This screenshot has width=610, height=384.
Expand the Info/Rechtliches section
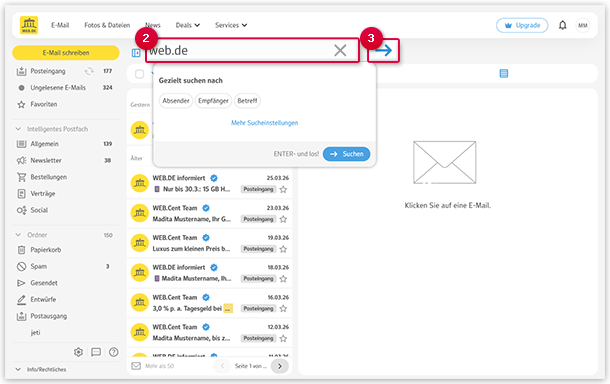(x=18, y=369)
